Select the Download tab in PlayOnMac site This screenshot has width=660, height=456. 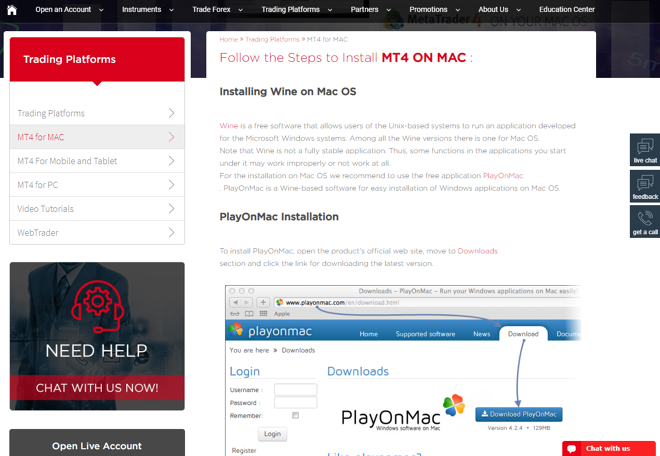tap(523, 334)
